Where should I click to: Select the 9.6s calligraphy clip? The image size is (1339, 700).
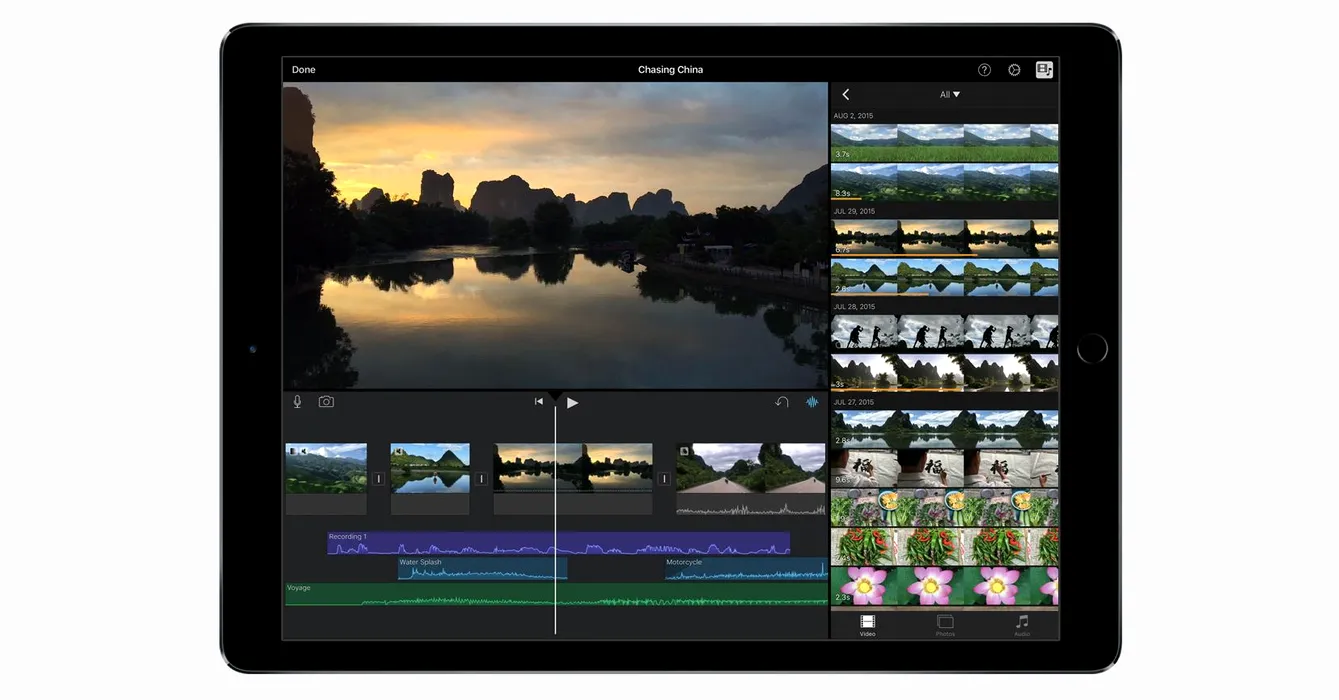click(944, 468)
